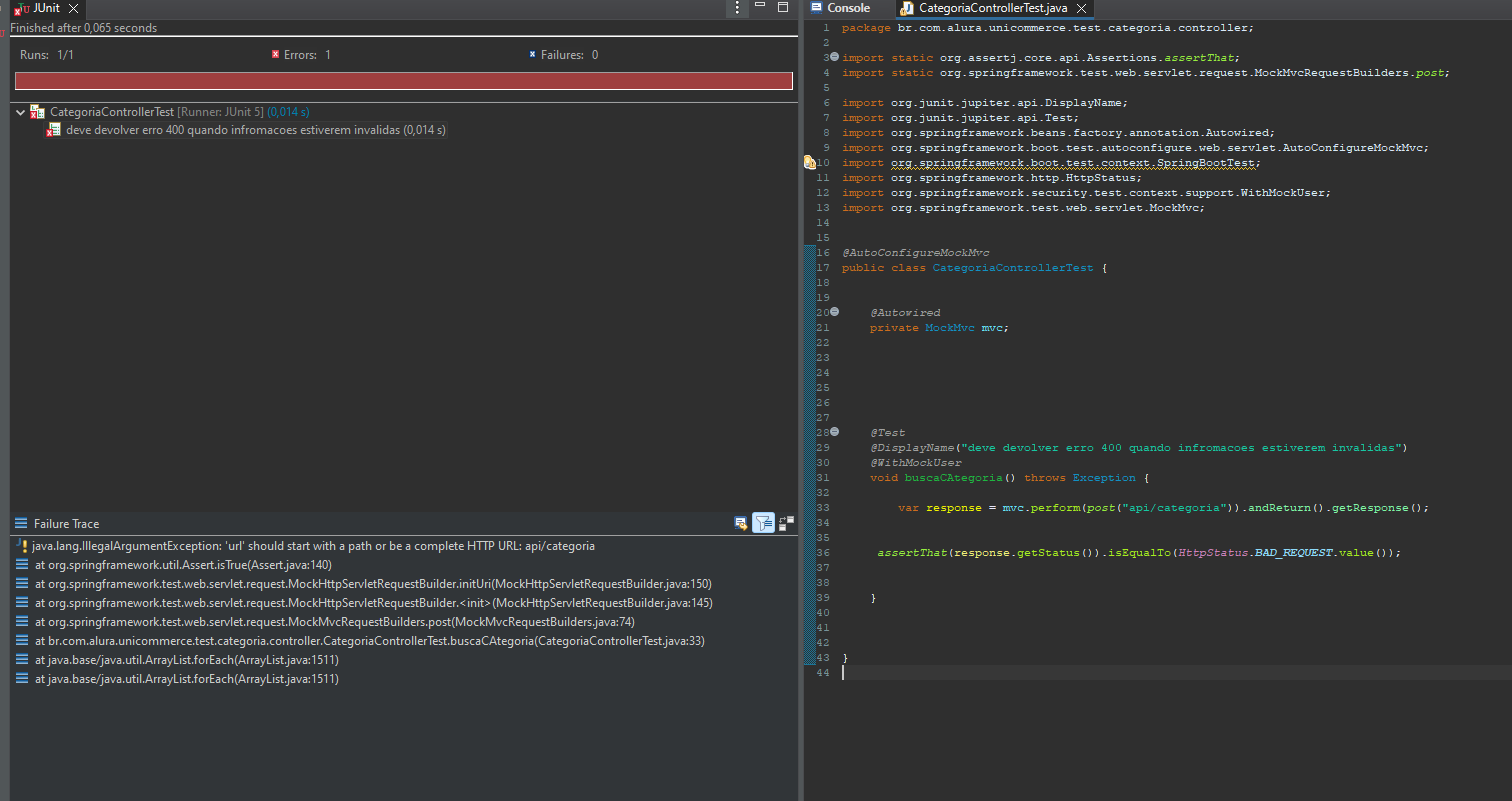The width and height of the screenshot is (1512, 801).
Task: Click the @WithMockUser annotation in code
Action: coord(916,462)
